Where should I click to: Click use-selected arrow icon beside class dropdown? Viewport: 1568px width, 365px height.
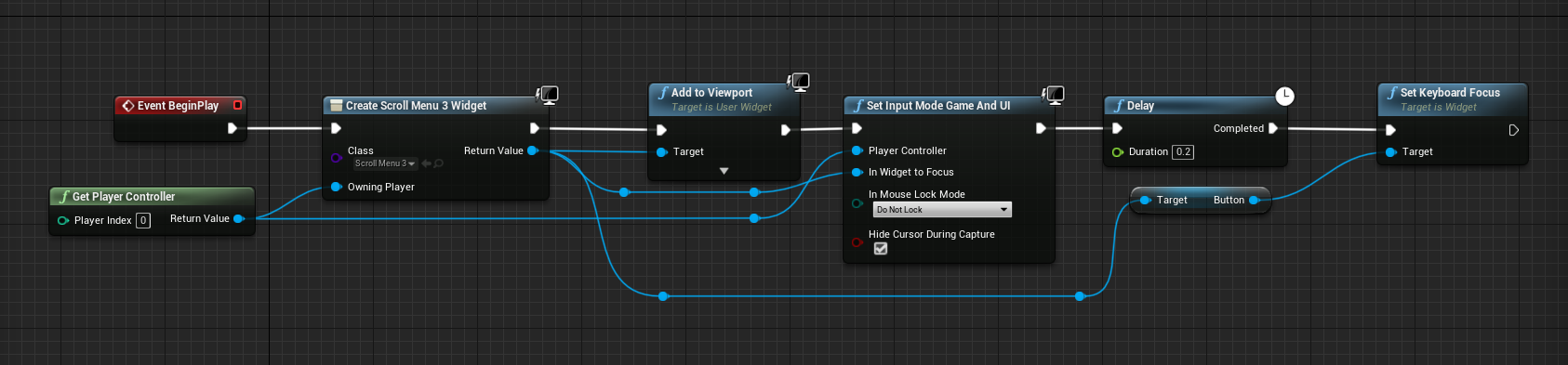pyautogui.click(x=426, y=163)
